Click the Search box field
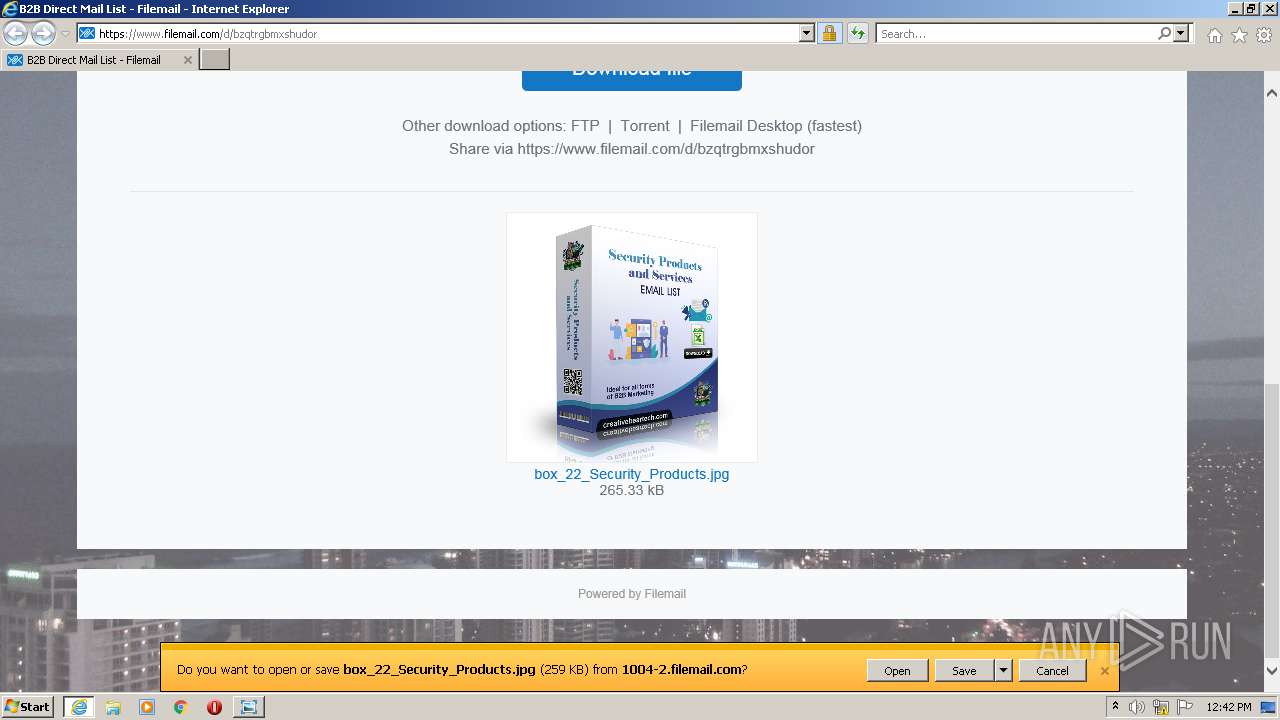The height and width of the screenshot is (720, 1280). (x=1016, y=33)
